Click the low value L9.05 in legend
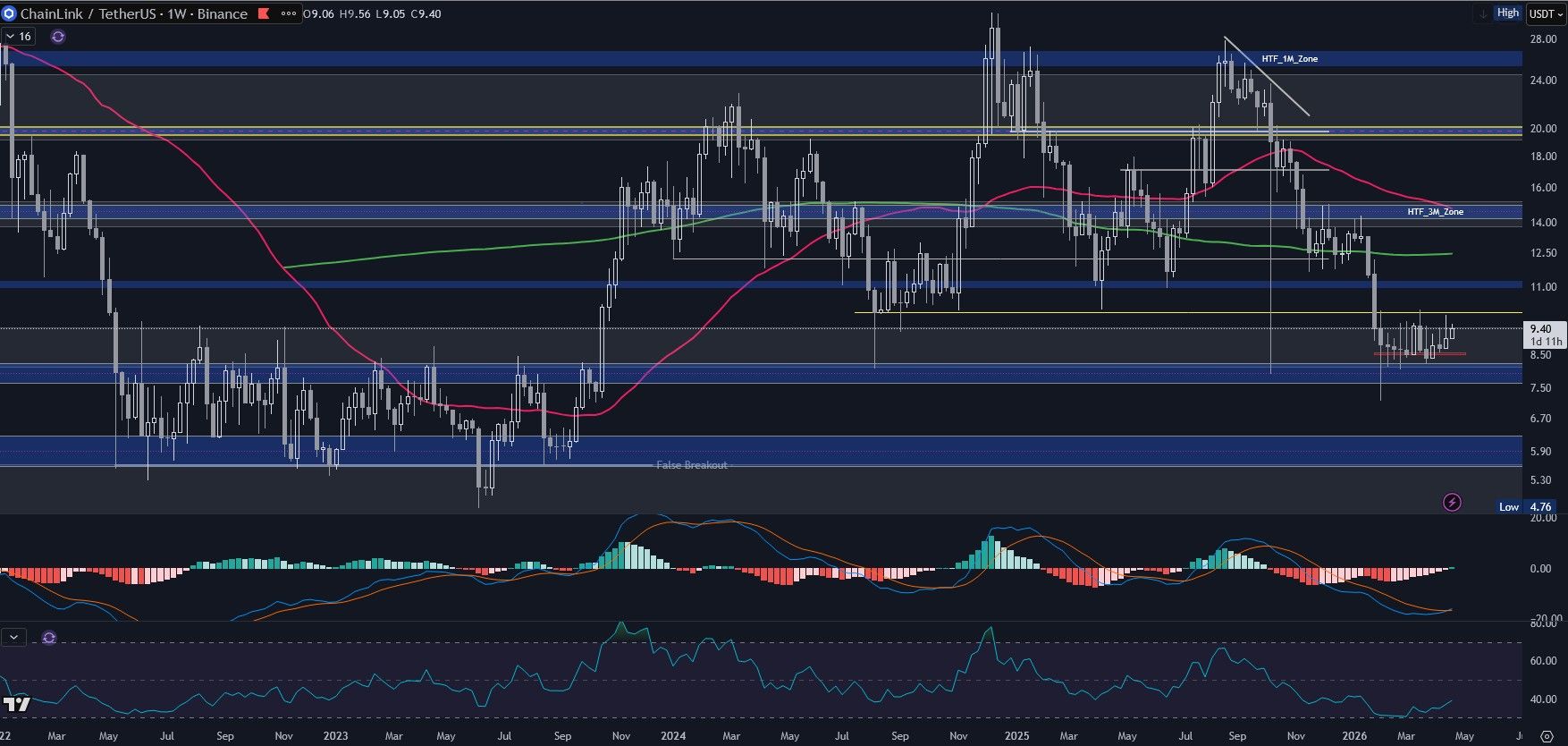1568x746 pixels. [x=390, y=13]
